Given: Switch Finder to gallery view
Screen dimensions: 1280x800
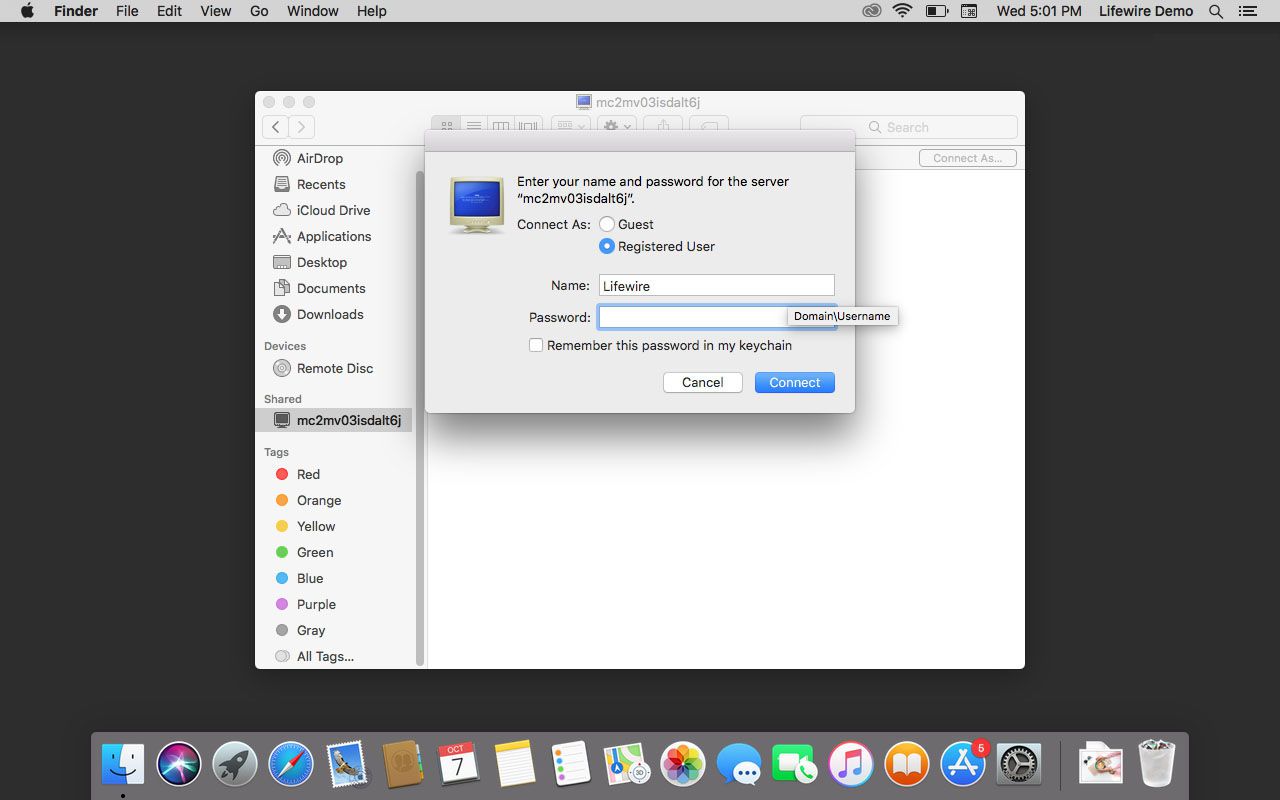Looking at the screenshot, I should [x=528, y=127].
